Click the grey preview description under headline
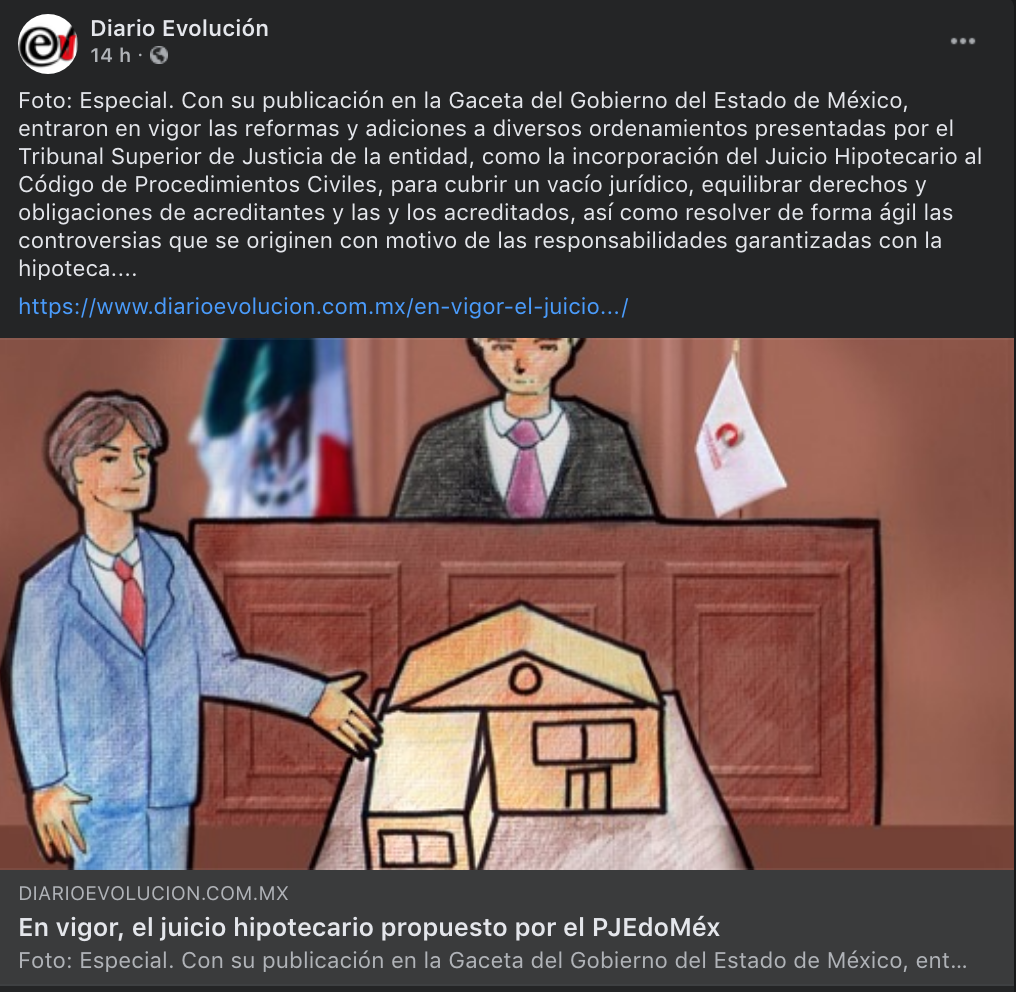The width and height of the screenshot is (1016, 992). [492, 960]
